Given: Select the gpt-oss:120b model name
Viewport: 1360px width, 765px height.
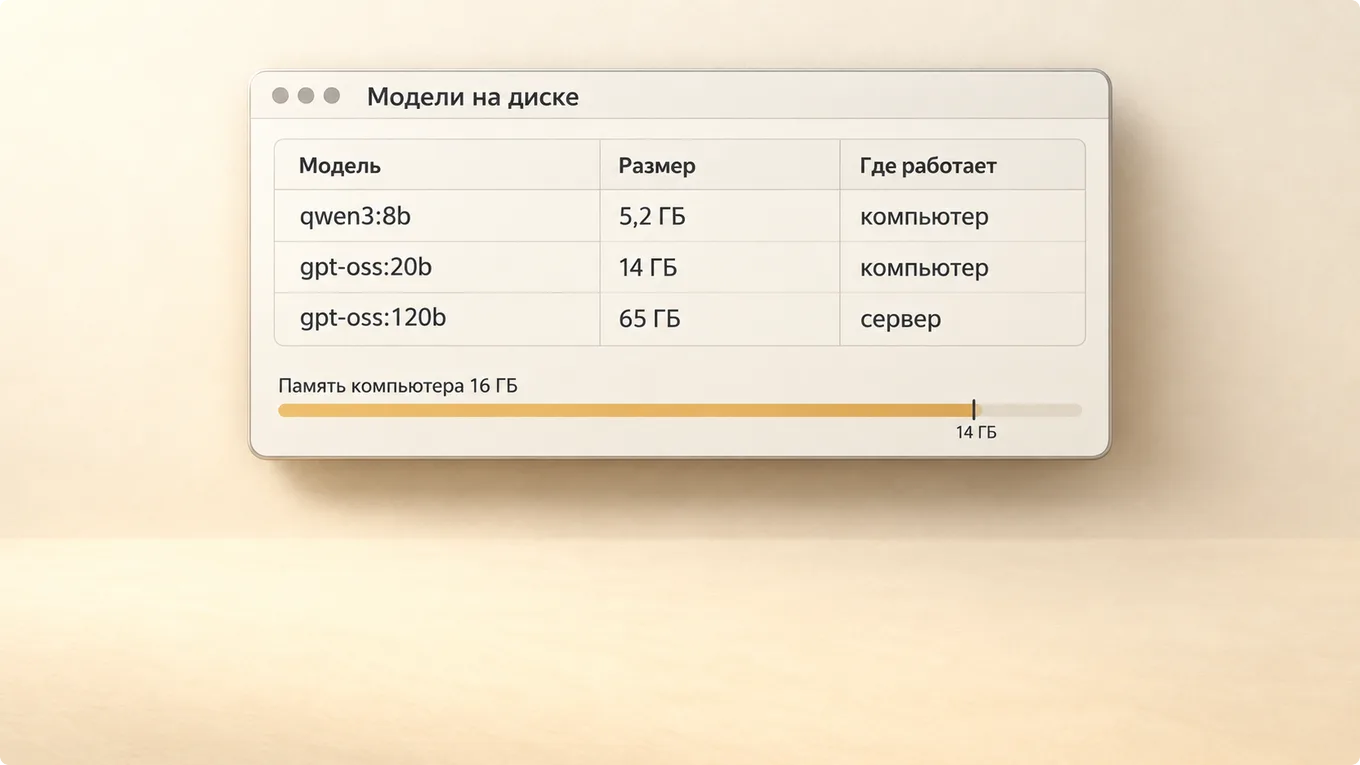Looking at the screenshot, I should (373, 318).
